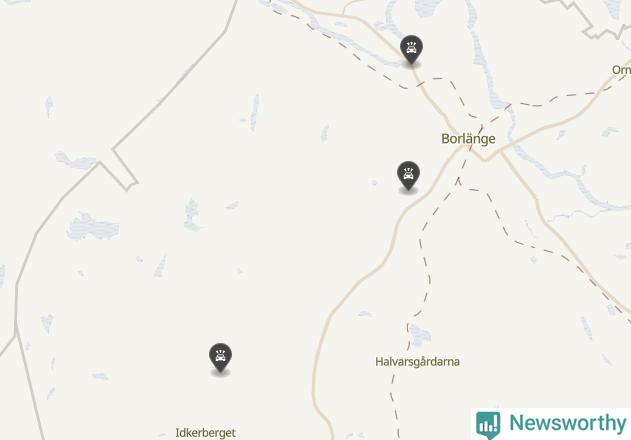Screen dimensions: 631x440
Task: Click the road junction southeast of Borlänge label
Action: (486, 157)
